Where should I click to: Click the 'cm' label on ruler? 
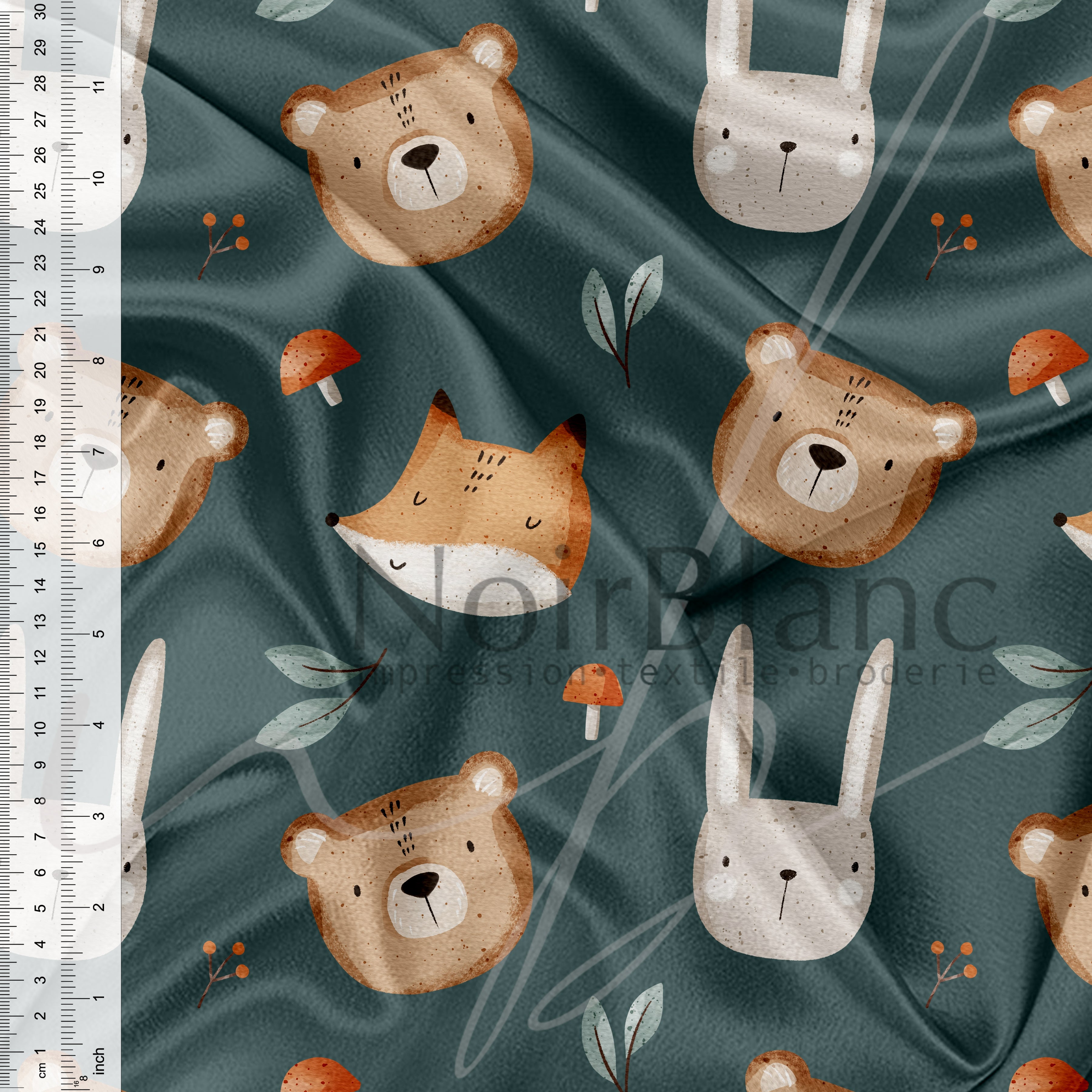[42, 1070]
